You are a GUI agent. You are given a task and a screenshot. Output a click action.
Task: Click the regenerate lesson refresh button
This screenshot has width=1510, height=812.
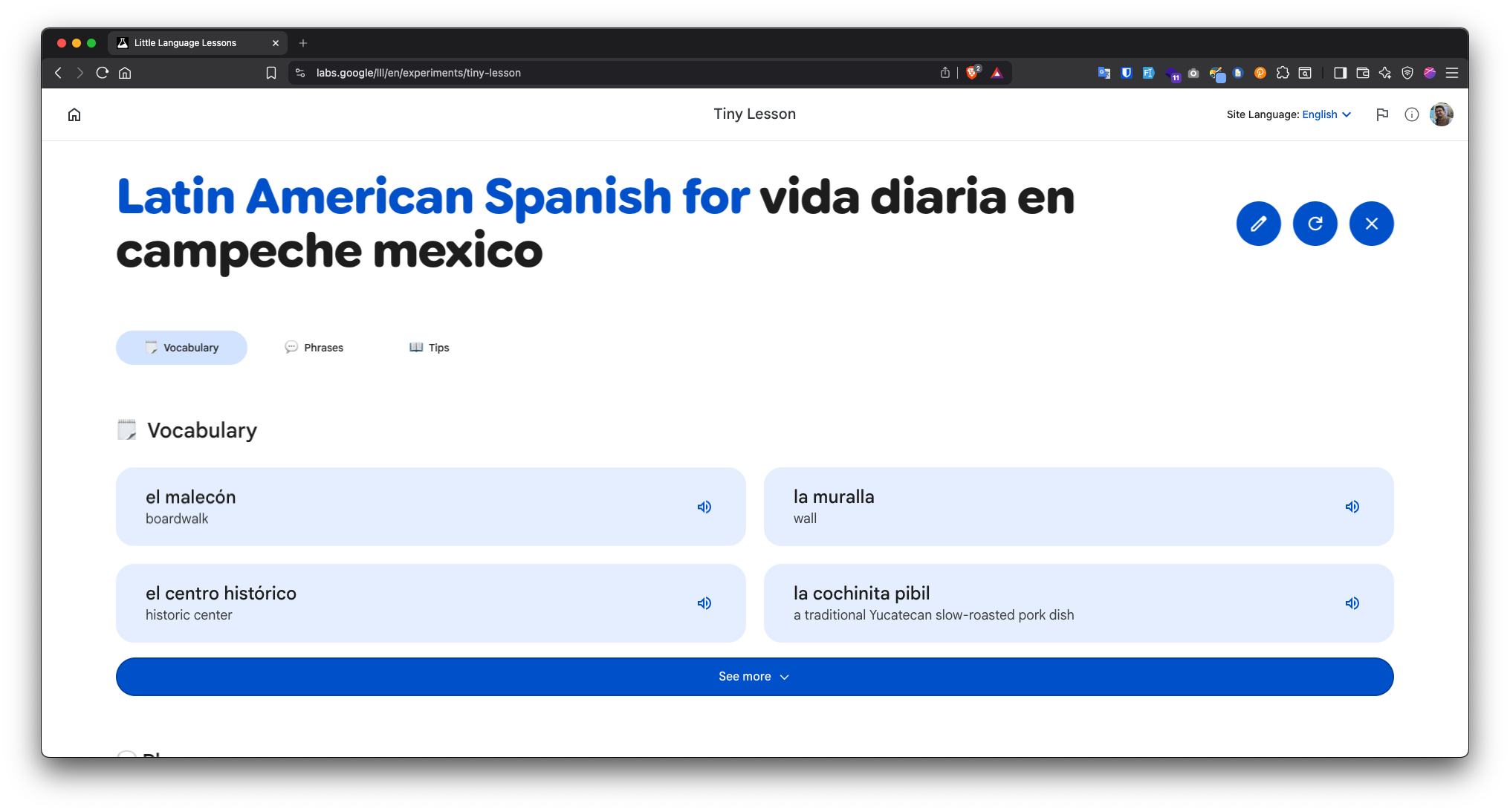pyautogui.click(x=1315, y=224)
